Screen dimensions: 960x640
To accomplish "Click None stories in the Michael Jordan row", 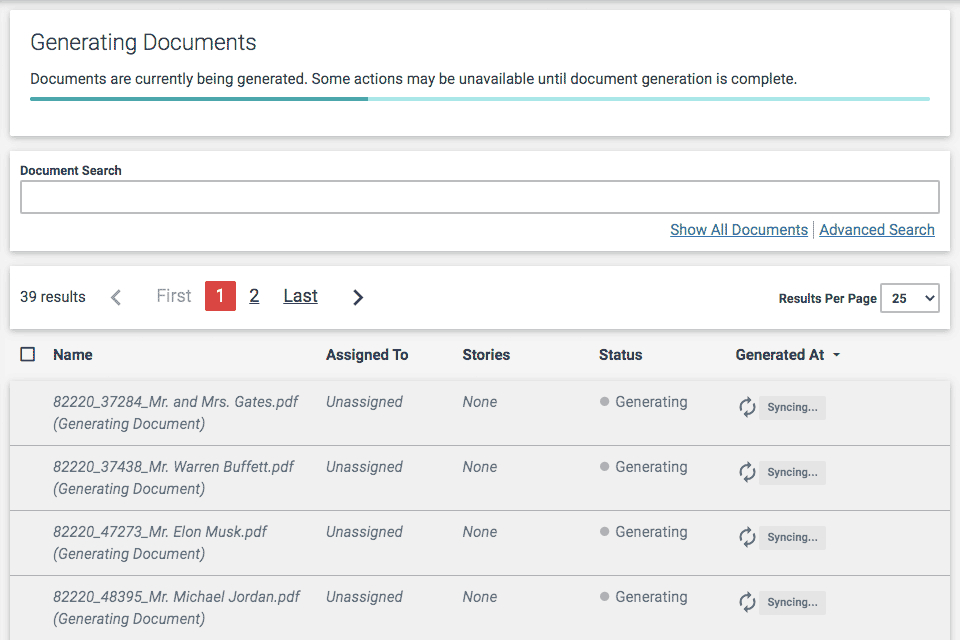I will tap(480, 597).
